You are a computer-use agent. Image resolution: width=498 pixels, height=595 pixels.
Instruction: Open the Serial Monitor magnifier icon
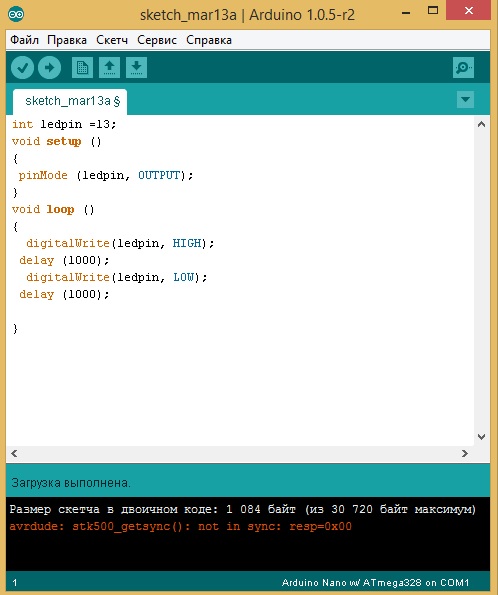463,68
